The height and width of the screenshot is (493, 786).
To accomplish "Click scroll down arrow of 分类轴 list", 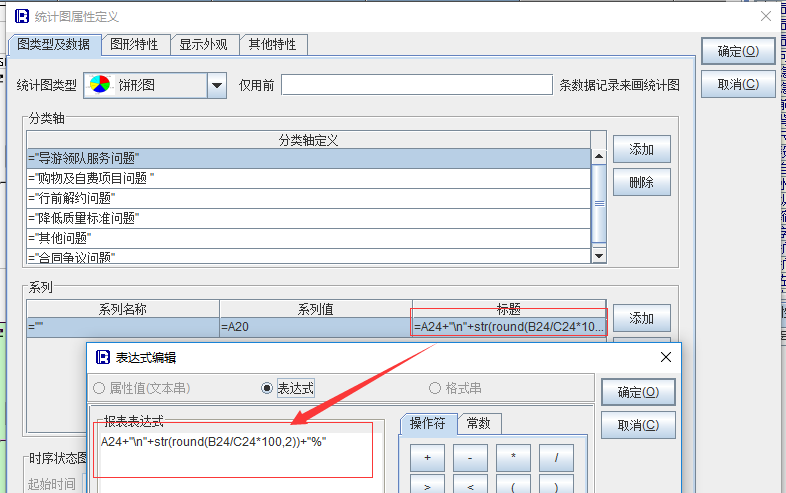I will 599,255.
